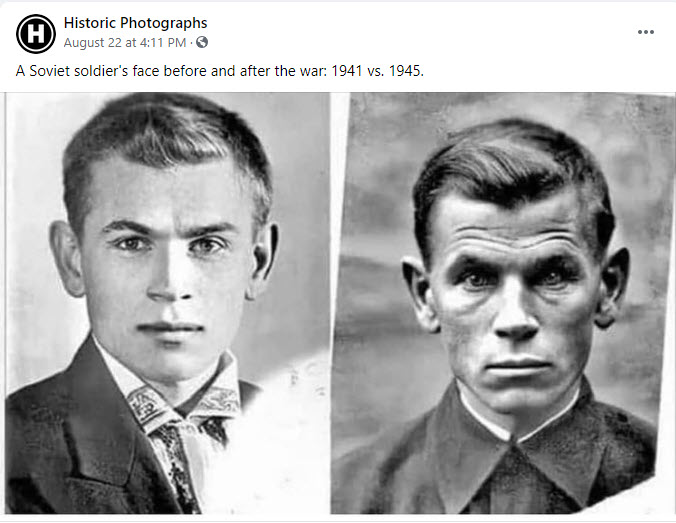Click the word "Soviet" in the post caption

point(49,71)
